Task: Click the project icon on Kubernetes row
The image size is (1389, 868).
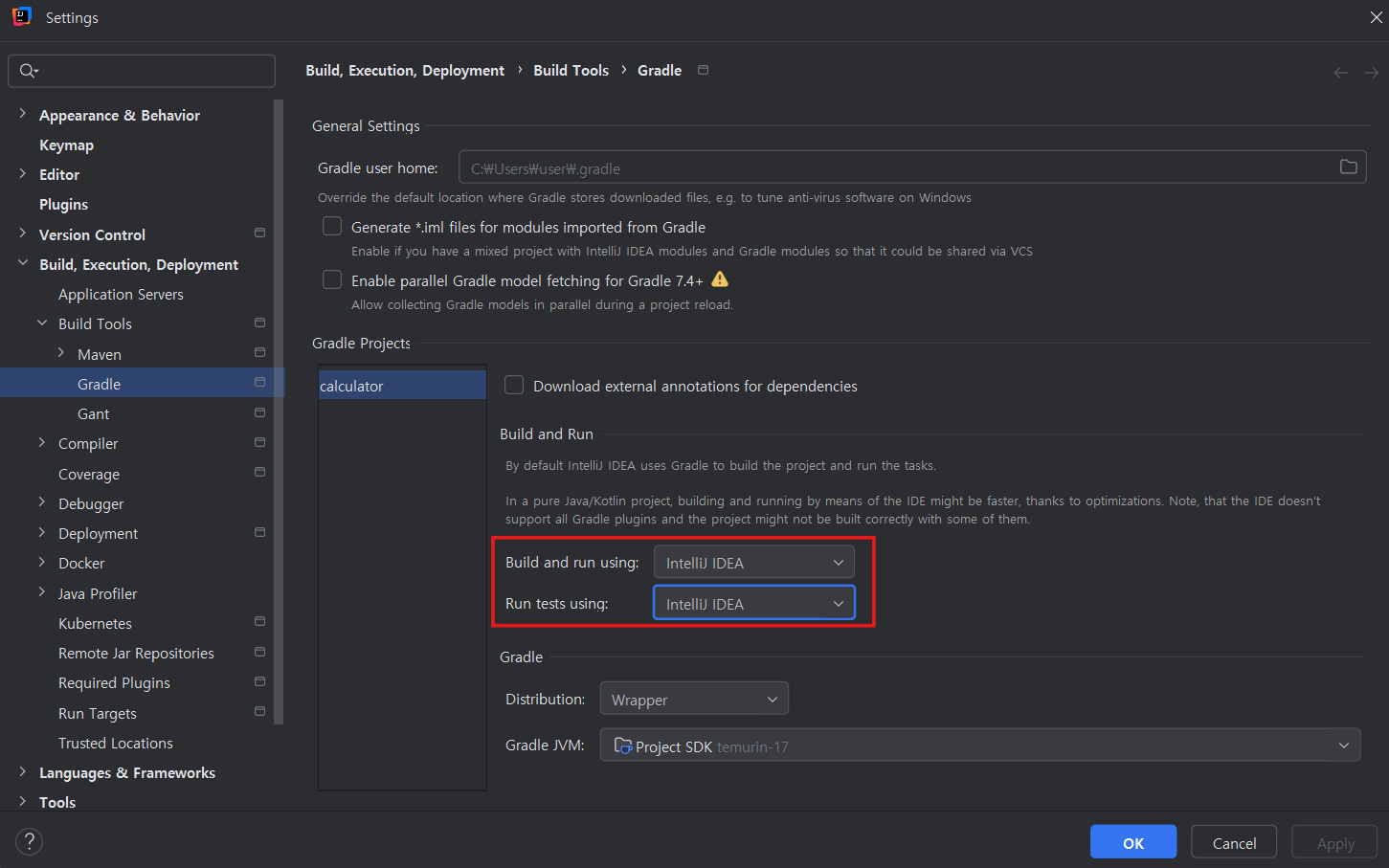Action: click(x=259, y=622)
